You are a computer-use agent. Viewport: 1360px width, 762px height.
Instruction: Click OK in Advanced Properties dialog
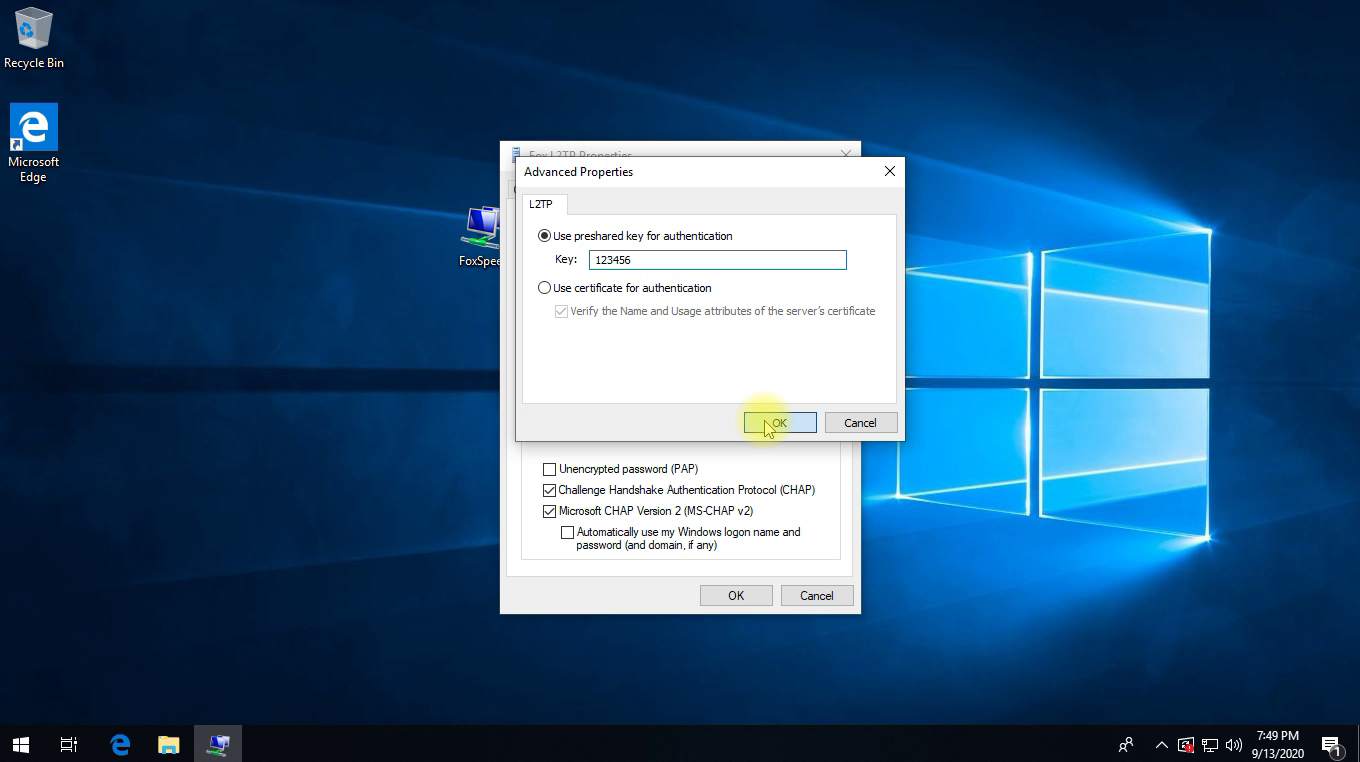click(780, 423)
